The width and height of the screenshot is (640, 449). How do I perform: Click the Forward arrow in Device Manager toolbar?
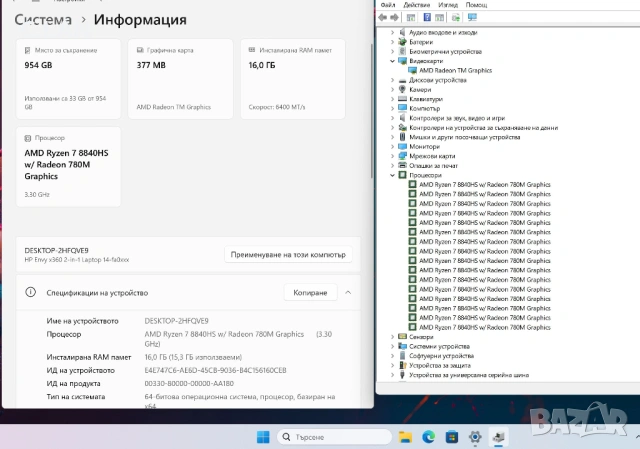point(394,17)
